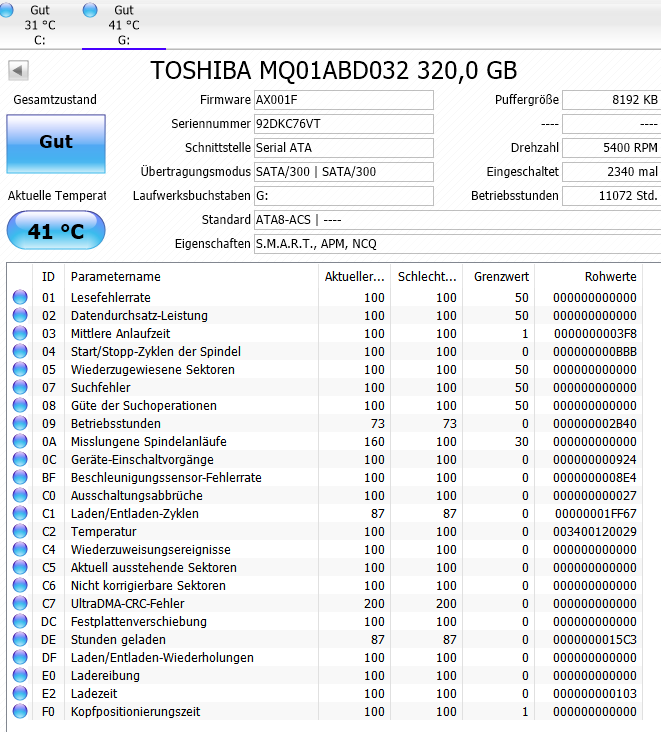Click status icon of row 09 Betriebsstunden
This screenshot has height=732, width=661.
pyautogui.click(x=20, y=423)
